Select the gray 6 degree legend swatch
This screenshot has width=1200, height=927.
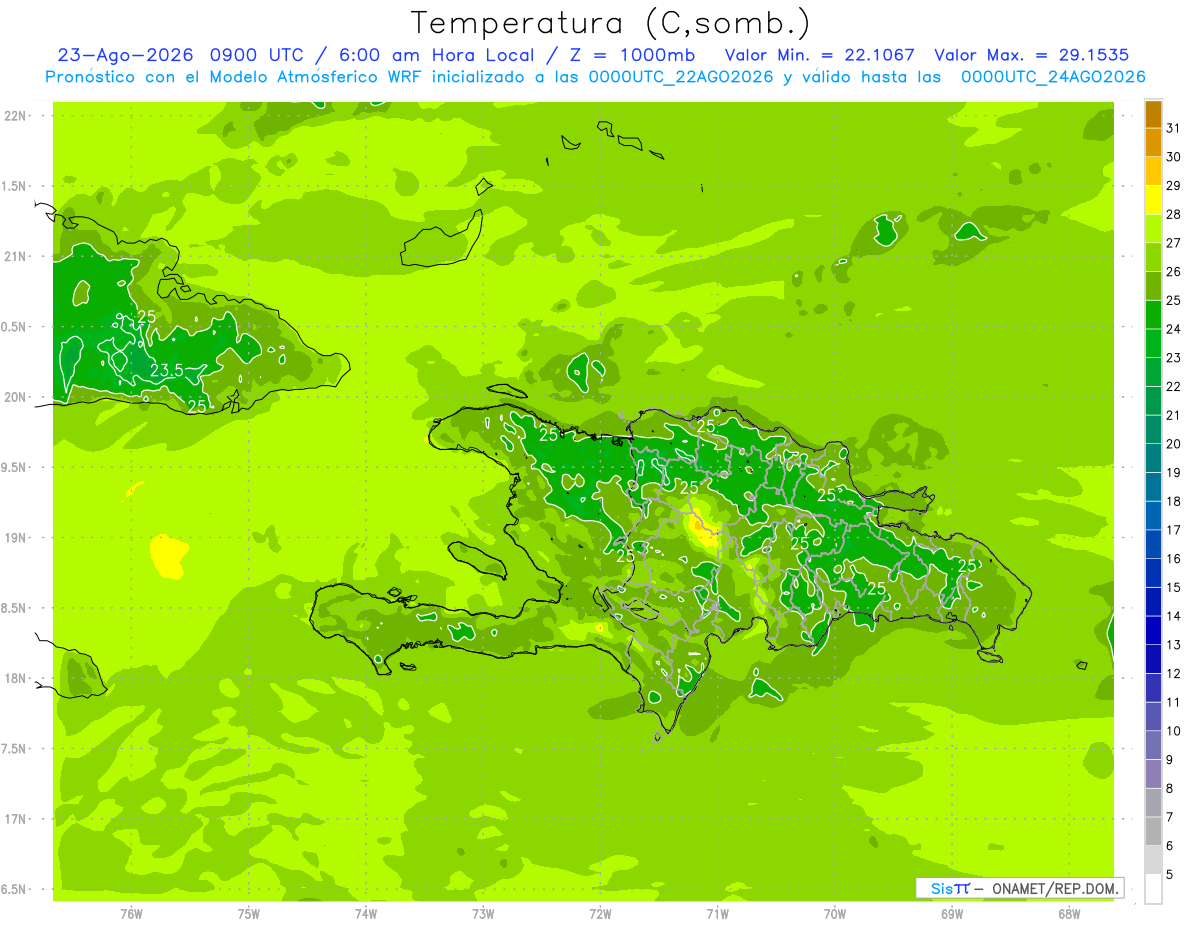pyautogui.click(x=1153, y=831)
